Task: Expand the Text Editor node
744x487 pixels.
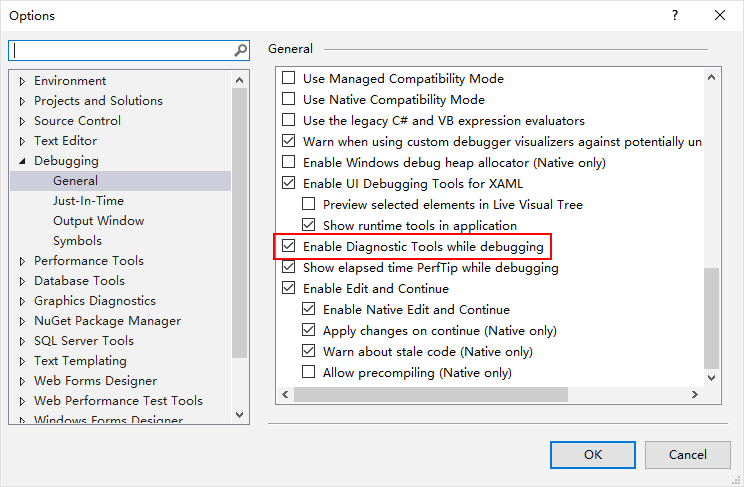Action: pyautogui.click(x=22, y=141)
